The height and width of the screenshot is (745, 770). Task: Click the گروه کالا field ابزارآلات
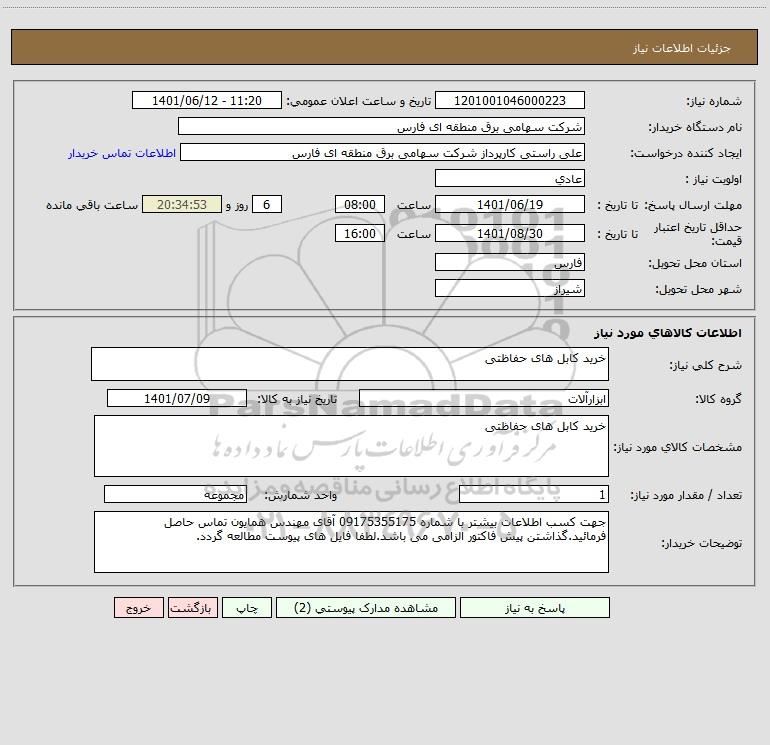coord(484,398)
